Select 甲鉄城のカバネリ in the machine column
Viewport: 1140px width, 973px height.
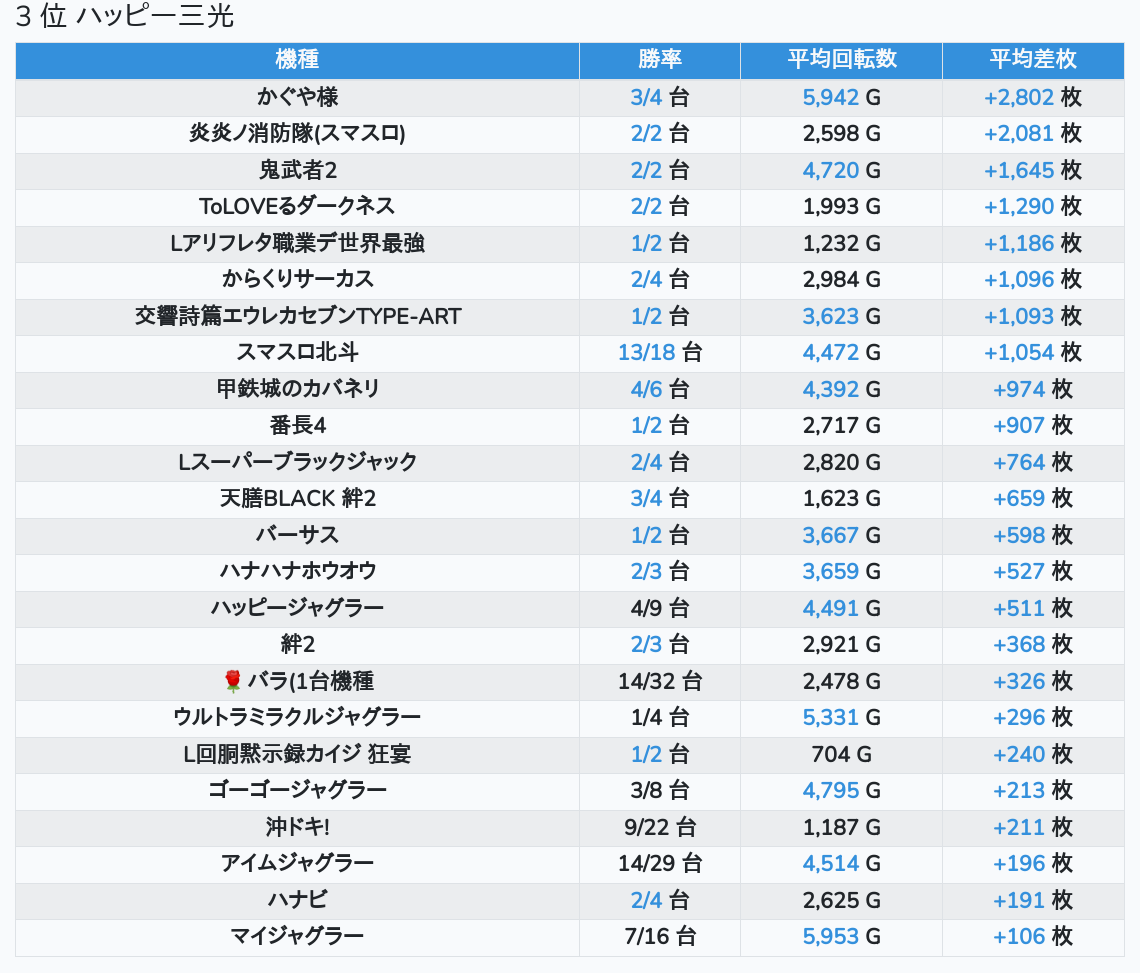[297, 389]
